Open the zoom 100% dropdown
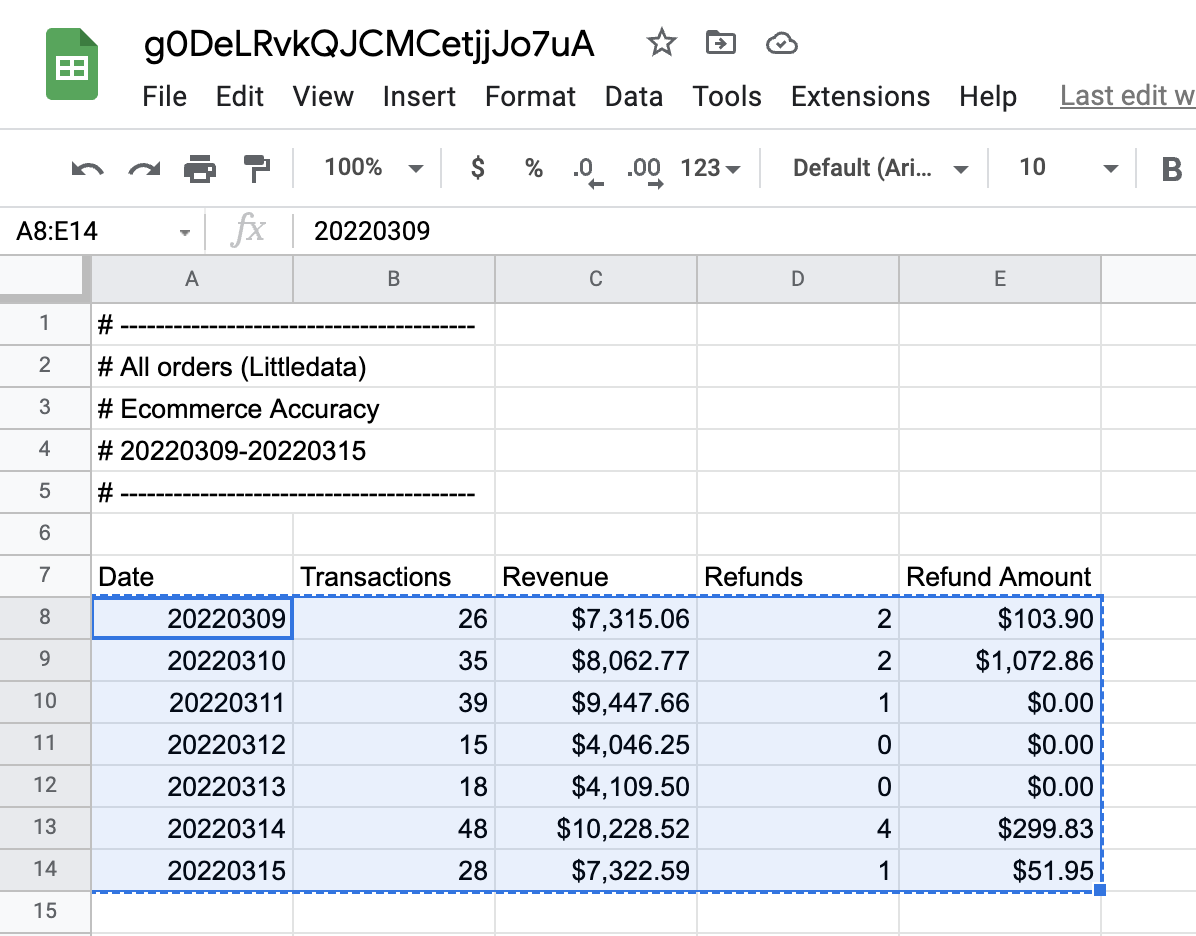This screenshot has height=936, width=1196. (x=373, y=168)
